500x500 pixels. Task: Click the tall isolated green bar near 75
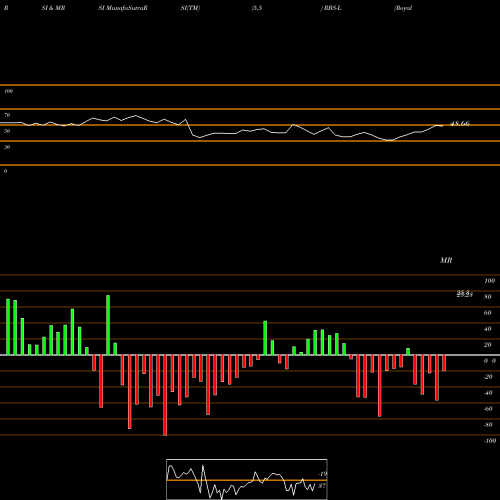tap(108, 325)
